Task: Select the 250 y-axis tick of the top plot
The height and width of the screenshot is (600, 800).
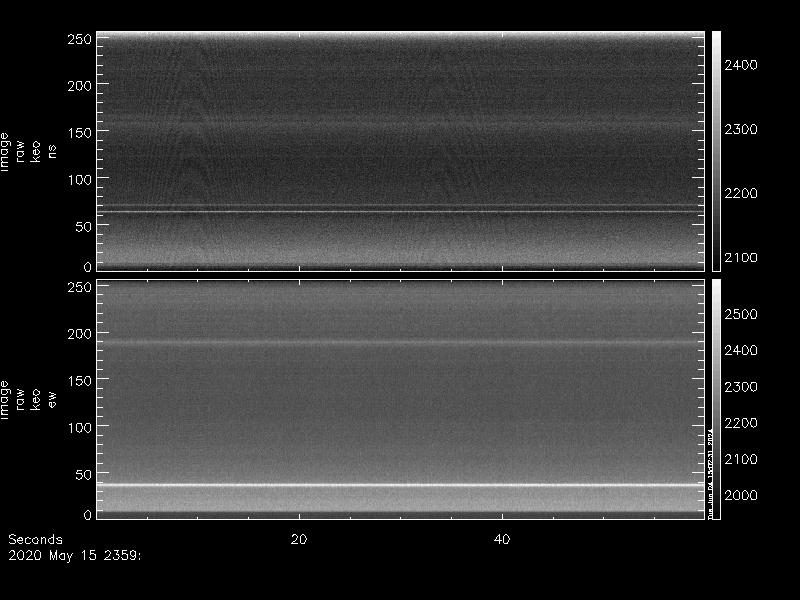Action: point(79,39)
